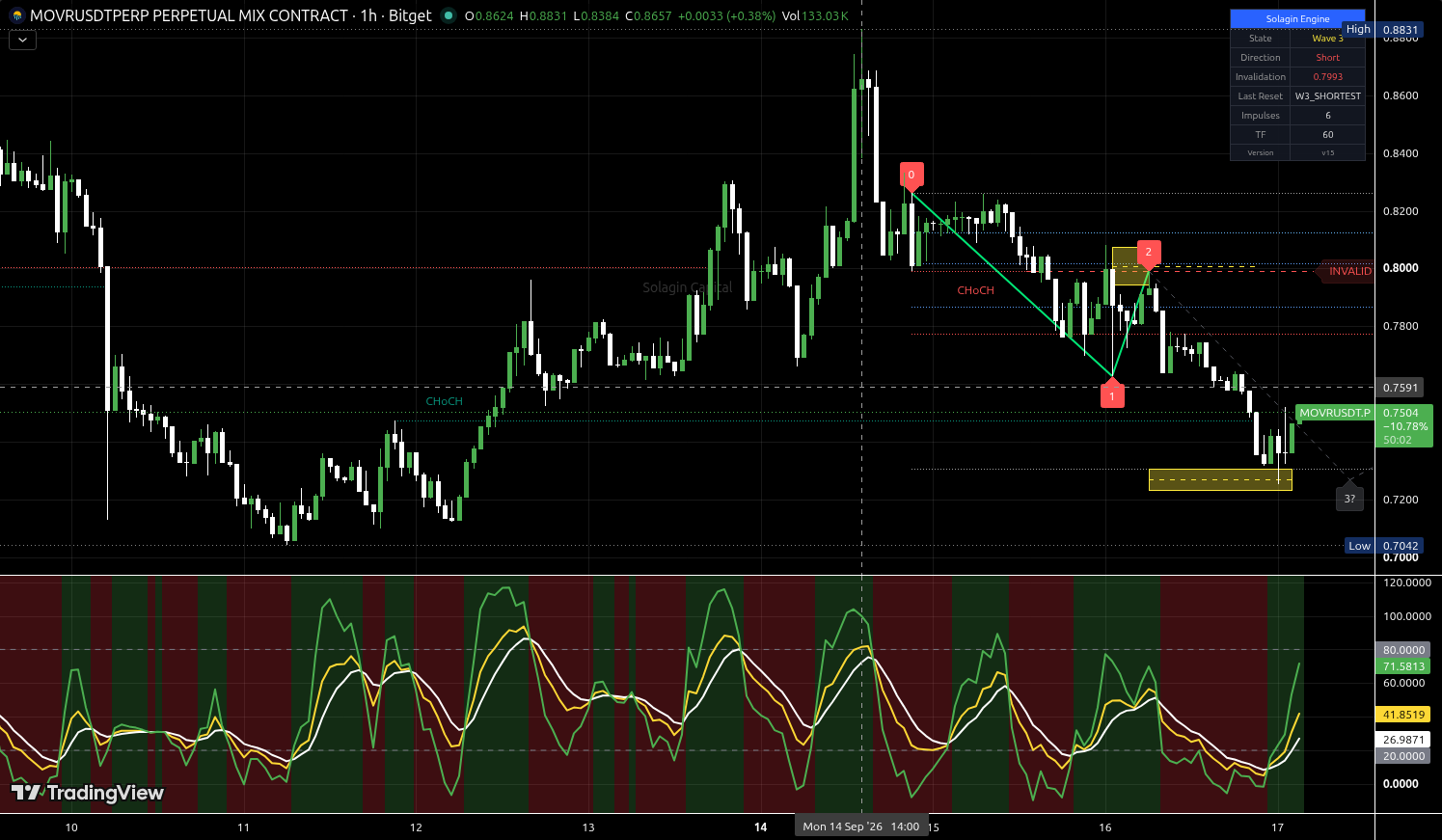The width and height of the screenshot is (1442, 840).
Task: Click the MOVR symbol logo icon
Action: [16, 16]
